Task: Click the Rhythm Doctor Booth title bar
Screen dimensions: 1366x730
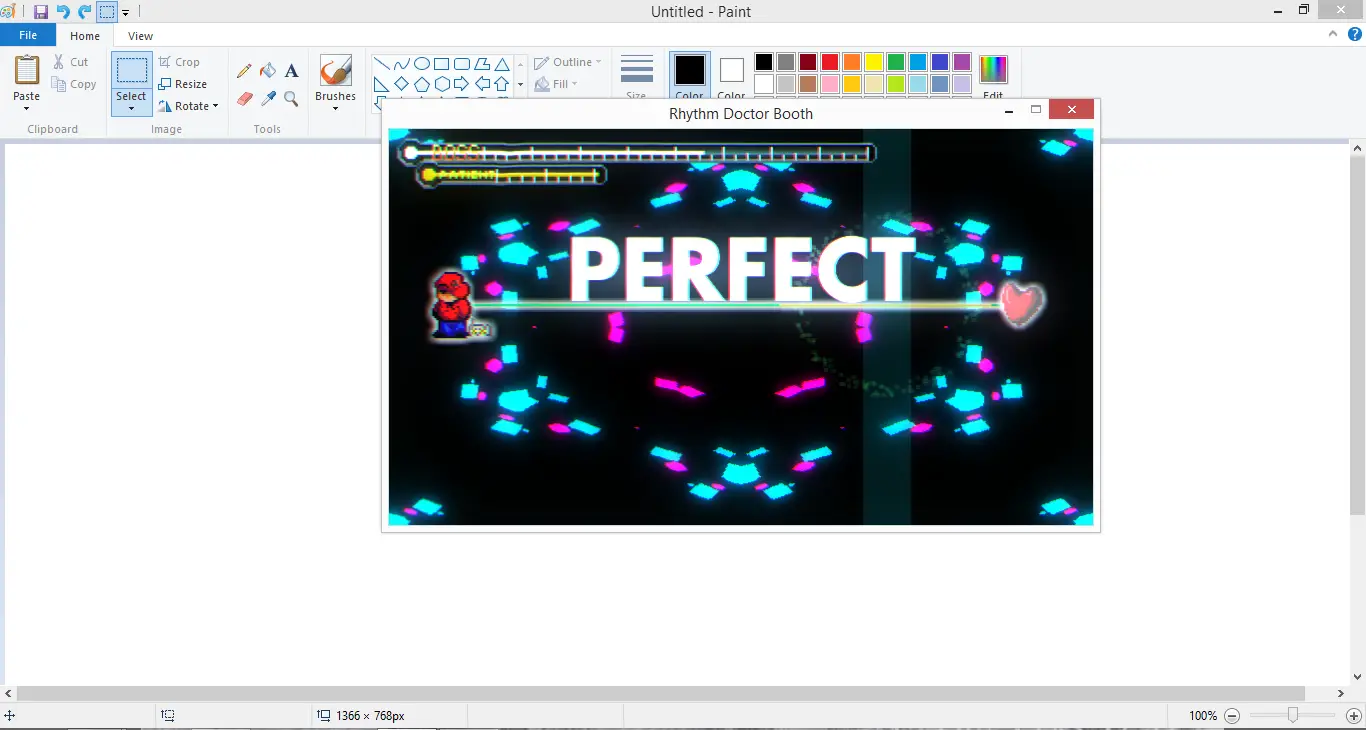Action: 741,113
